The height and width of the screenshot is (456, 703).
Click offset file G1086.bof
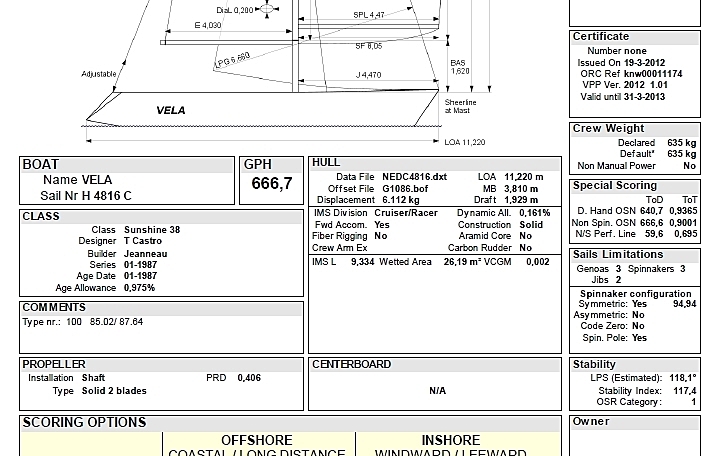click(405, 189)
